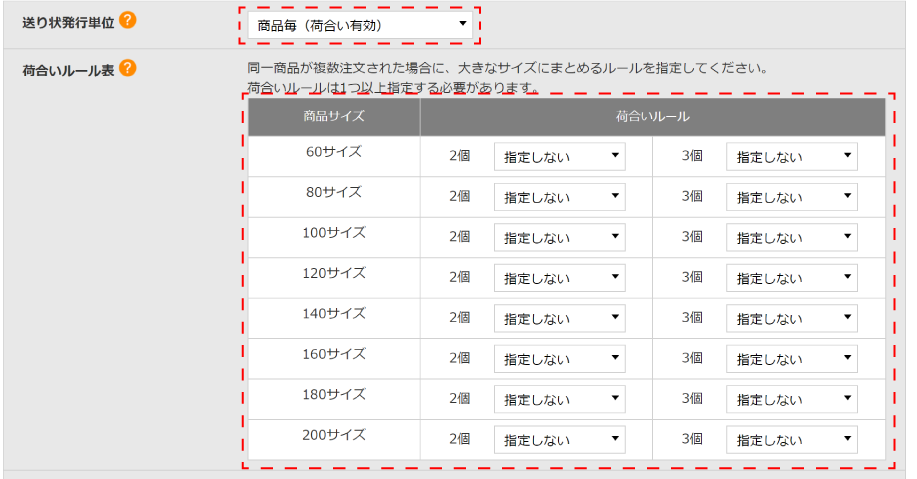Click the 100サイズ row label
Screen dimensions: 917x479
(334, 233)
